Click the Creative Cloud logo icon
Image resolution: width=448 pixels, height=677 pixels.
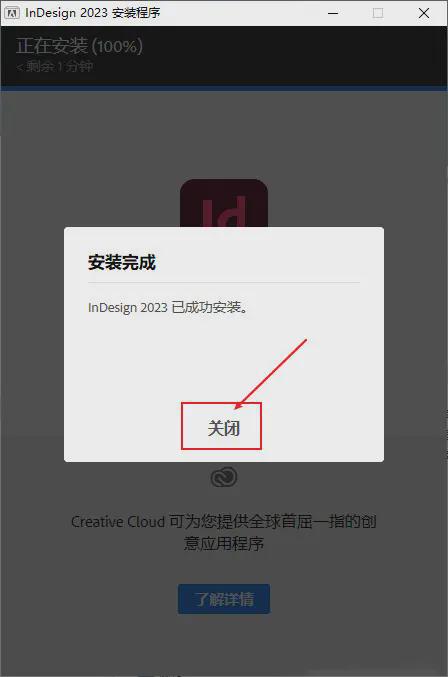coord(224,477)
